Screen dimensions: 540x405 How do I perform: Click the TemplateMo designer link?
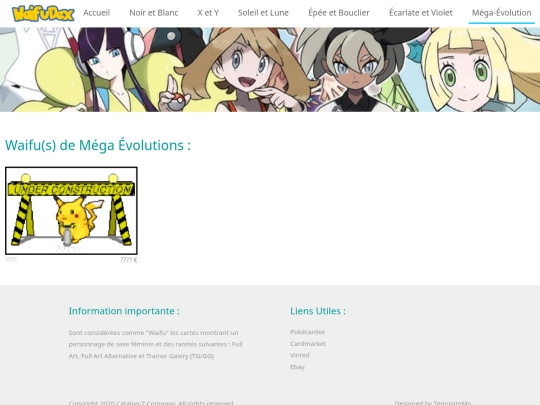[x=452, y=402]
